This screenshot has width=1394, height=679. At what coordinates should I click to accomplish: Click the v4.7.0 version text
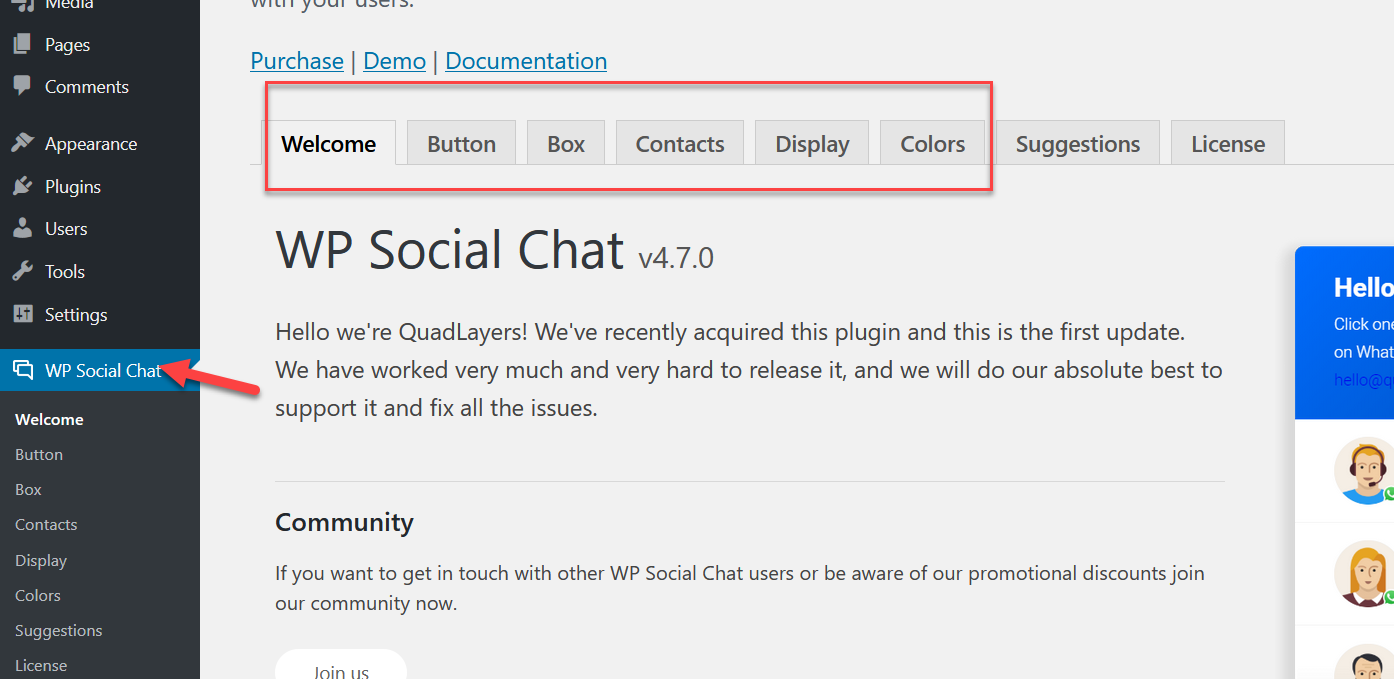click(x=676, y=258)
